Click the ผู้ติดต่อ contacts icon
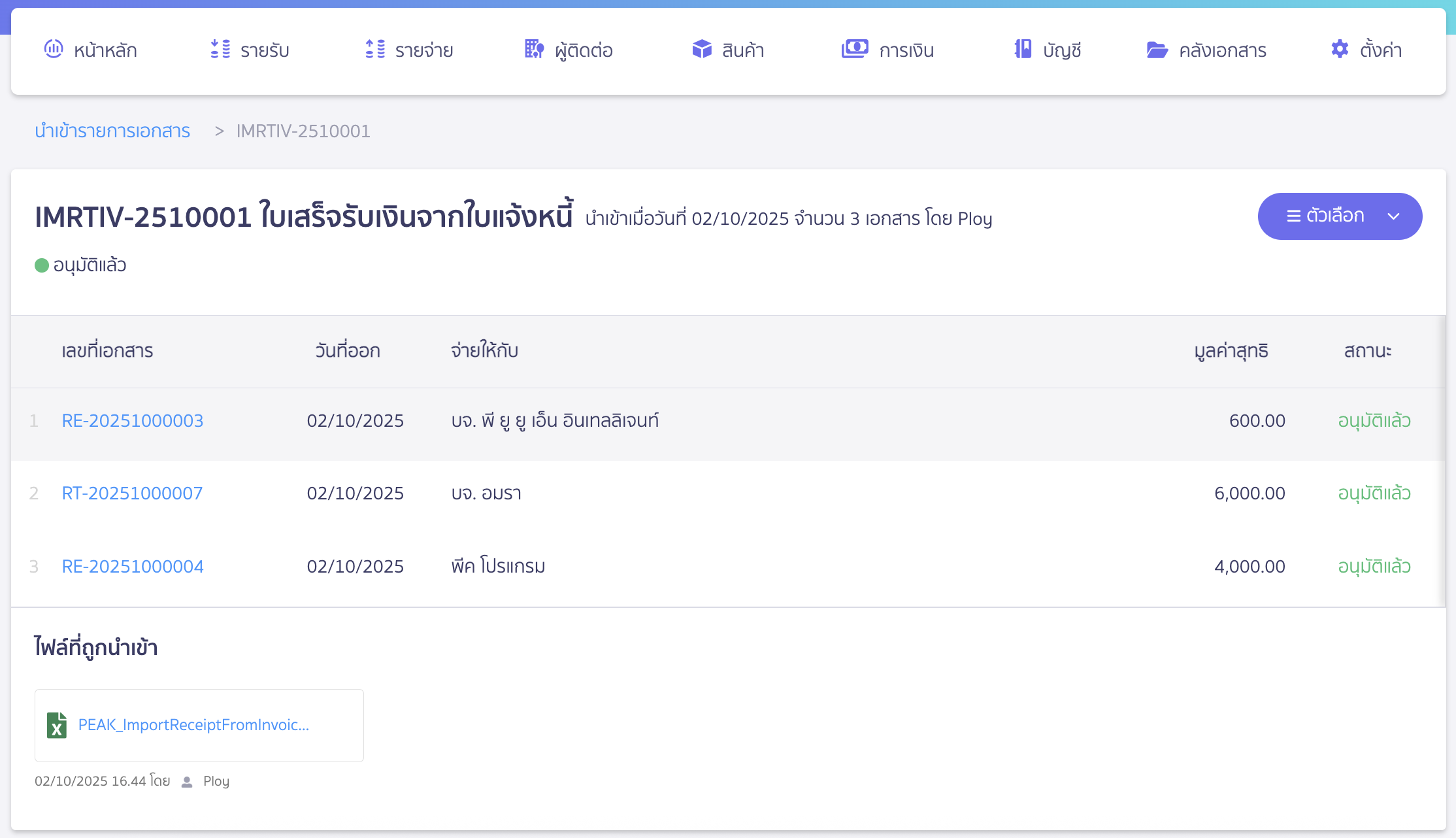This screenshot has height=838, width=1456. 535,49
